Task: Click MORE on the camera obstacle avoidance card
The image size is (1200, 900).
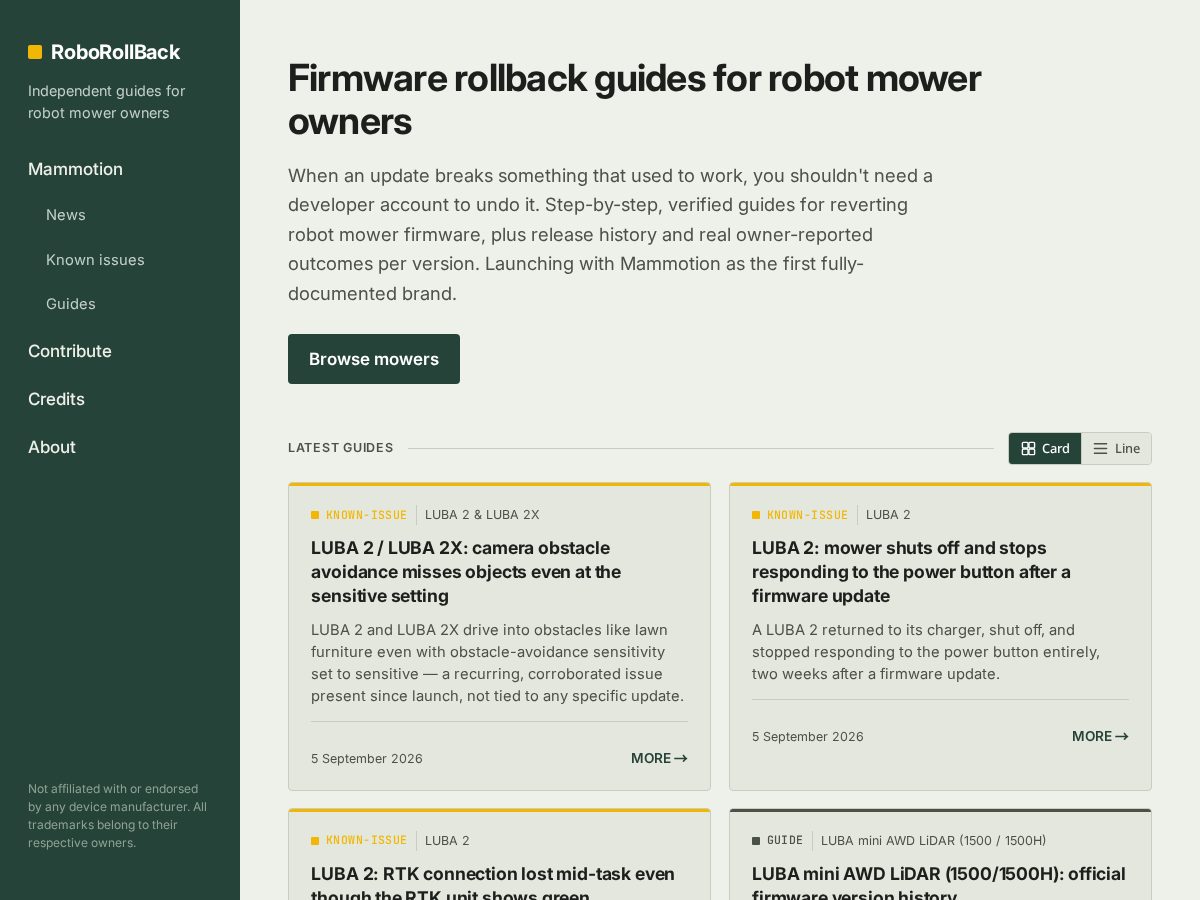Action: (x=659, y=758)
